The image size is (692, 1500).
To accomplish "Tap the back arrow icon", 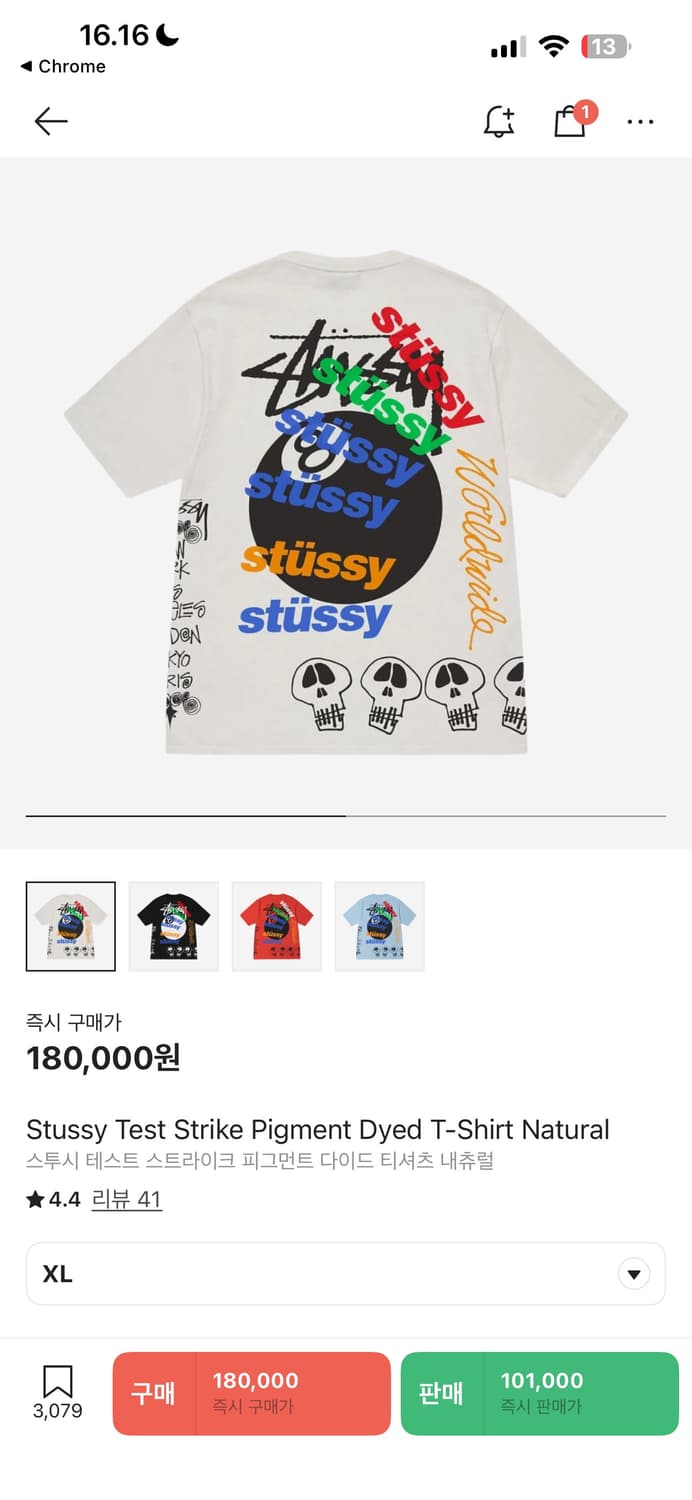I will [51, 122].
